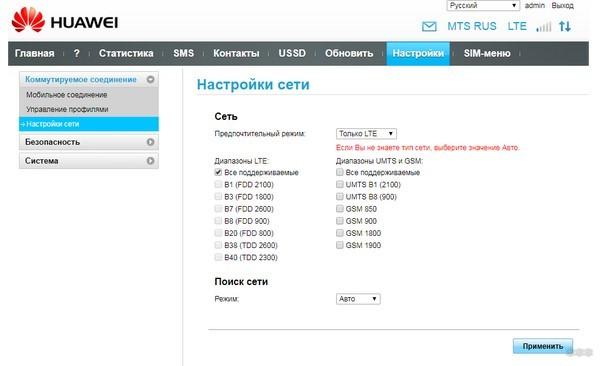Screen dimensions: 600x366
Task: Open the SIM-меню tab
Action: [x=487, y=53]
